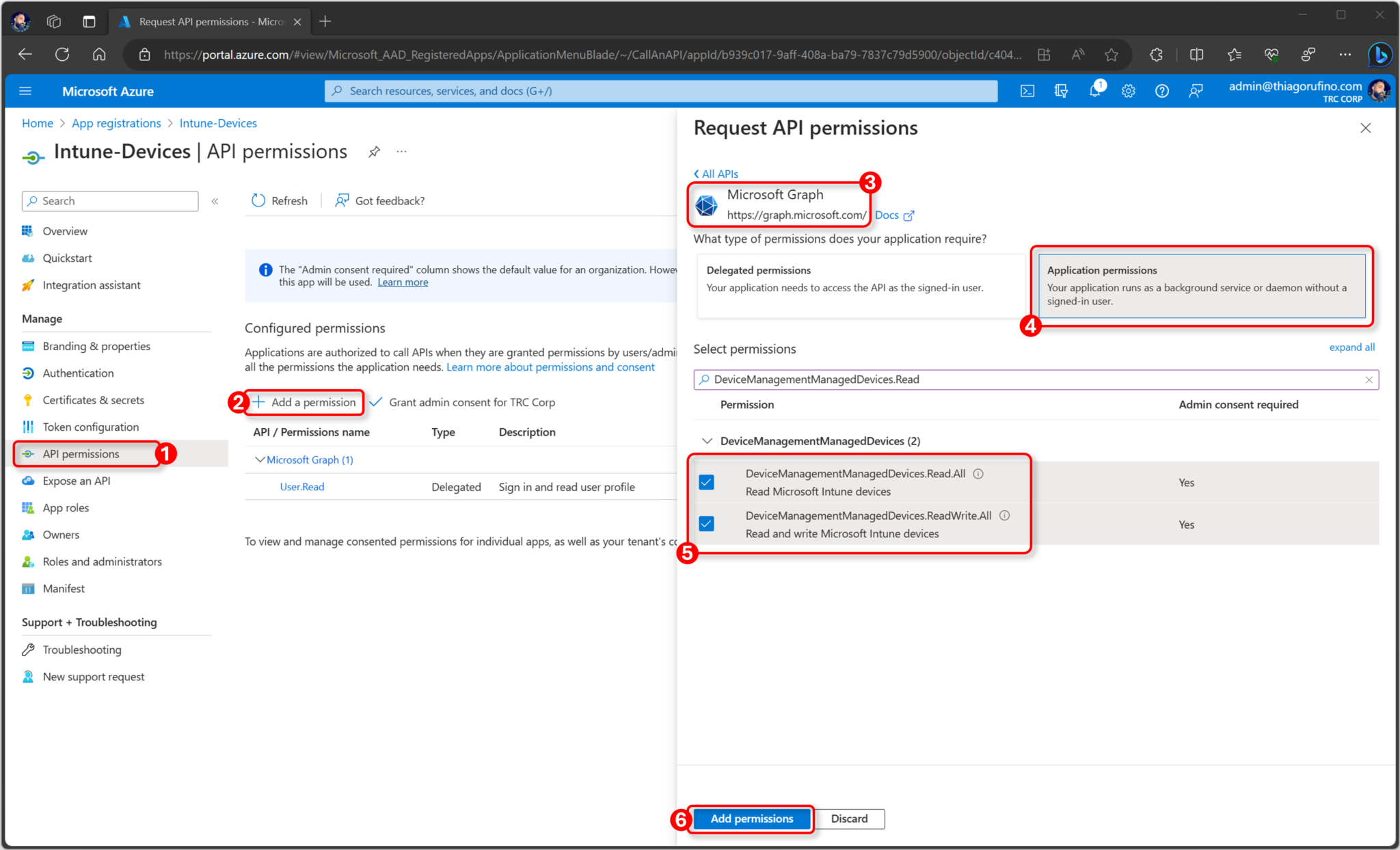Open the notifications bell in Azure header
1400x850 pixels.
(x=1094, y=90)
